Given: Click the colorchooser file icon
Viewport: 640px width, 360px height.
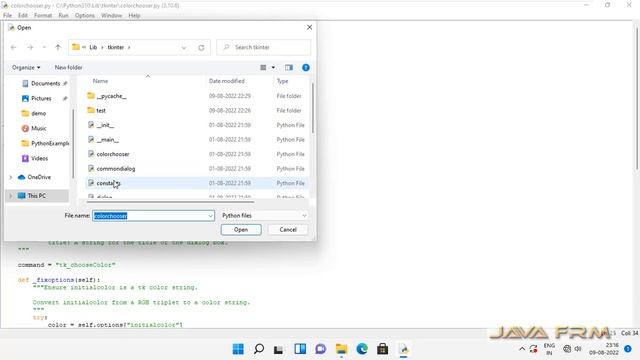Looking at the screenshot, I should pyautogui.click(x=91, y=154).
